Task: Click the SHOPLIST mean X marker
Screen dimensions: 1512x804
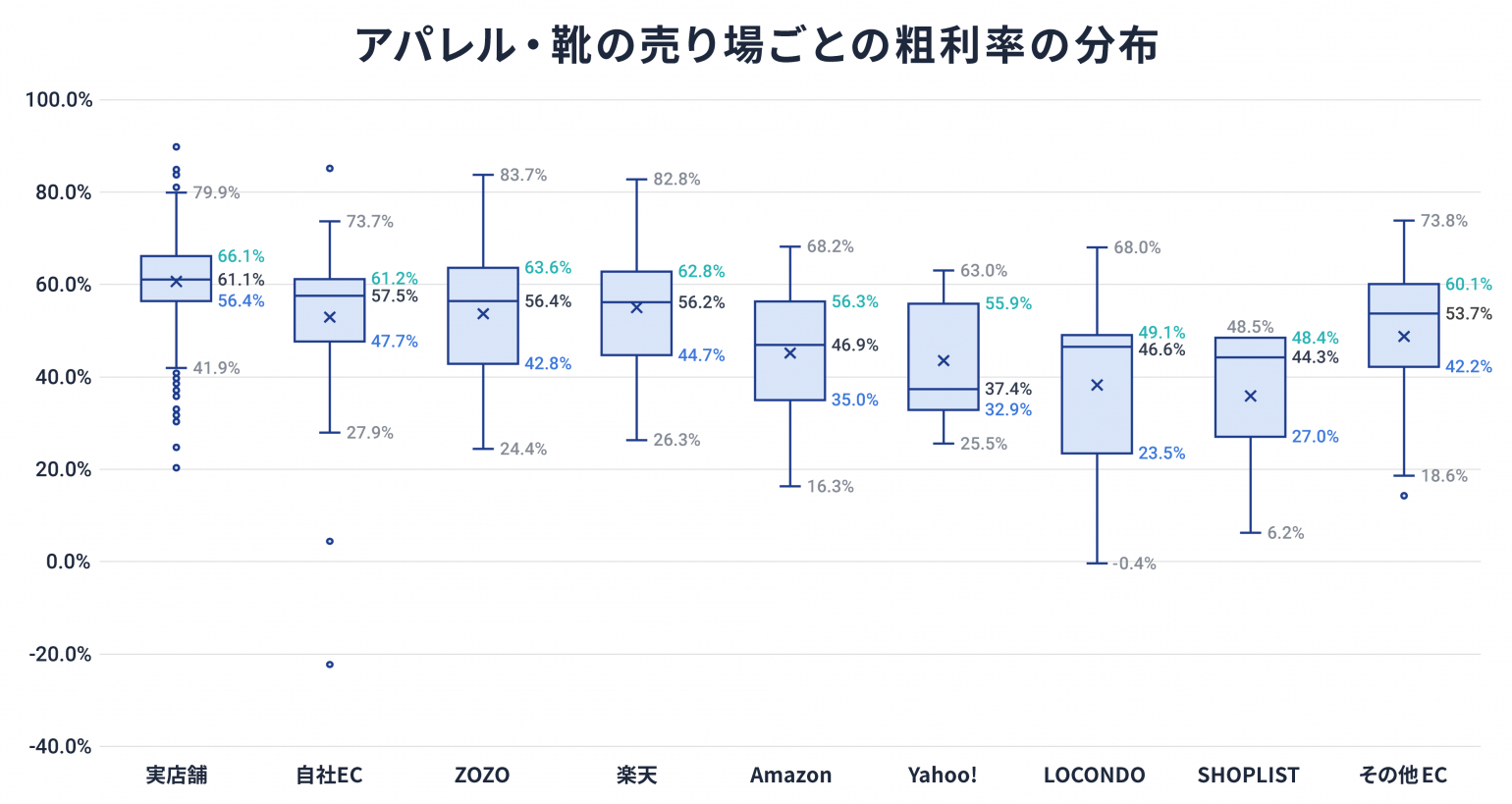Action: [1251, 397]
